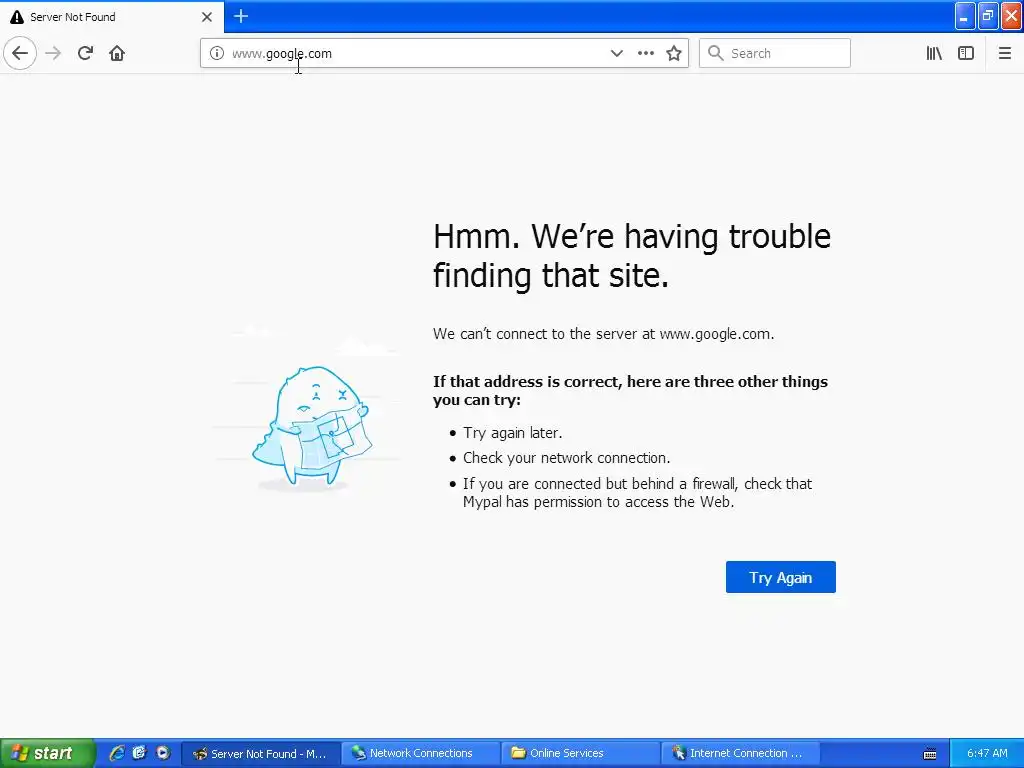
Task: Click the lost dinosaur illustration
Action: 312,428
